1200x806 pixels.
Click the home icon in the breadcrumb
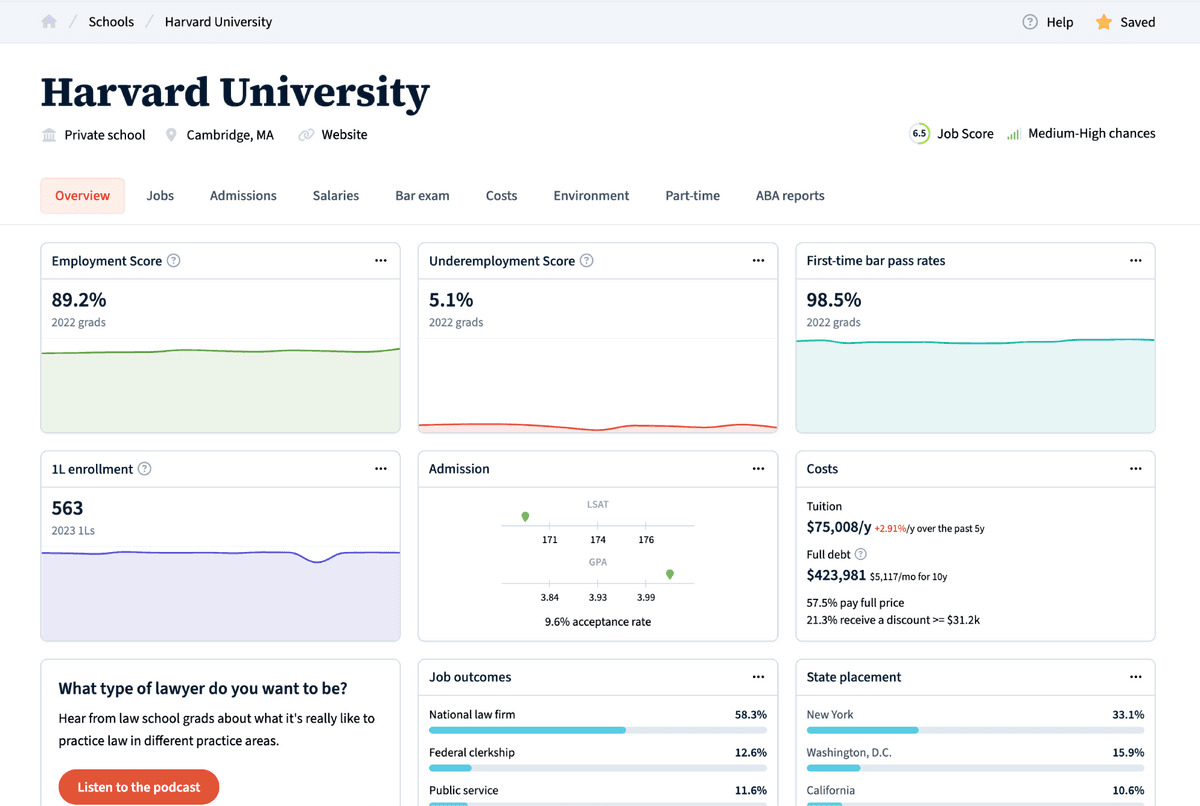point(47,21)
